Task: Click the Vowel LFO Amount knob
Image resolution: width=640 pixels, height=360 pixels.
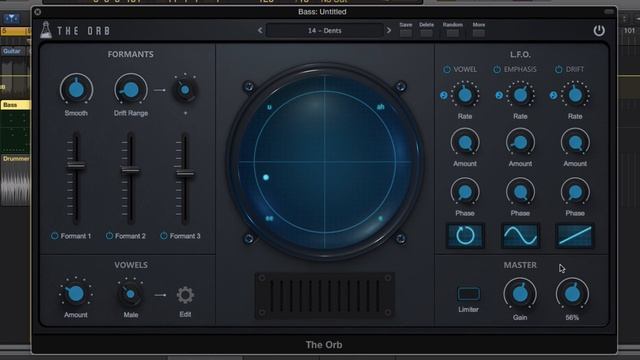Action: [x=465, y=142]
